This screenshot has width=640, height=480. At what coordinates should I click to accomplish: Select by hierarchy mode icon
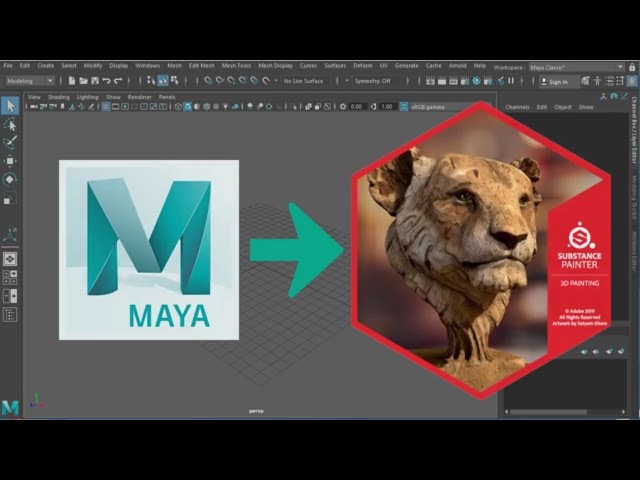click(151, 81)
